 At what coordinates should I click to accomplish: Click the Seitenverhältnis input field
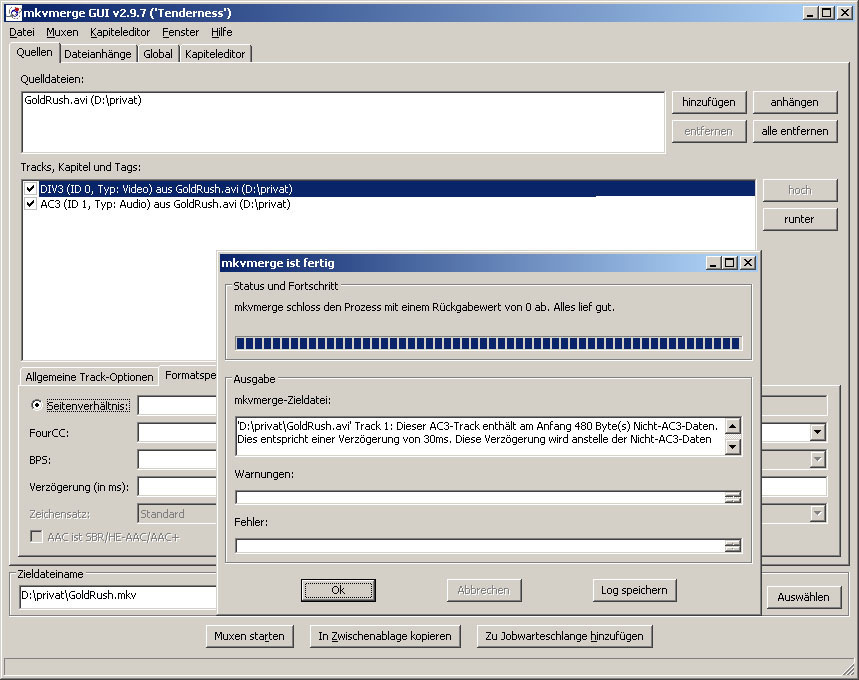click(x=177, y=405)
